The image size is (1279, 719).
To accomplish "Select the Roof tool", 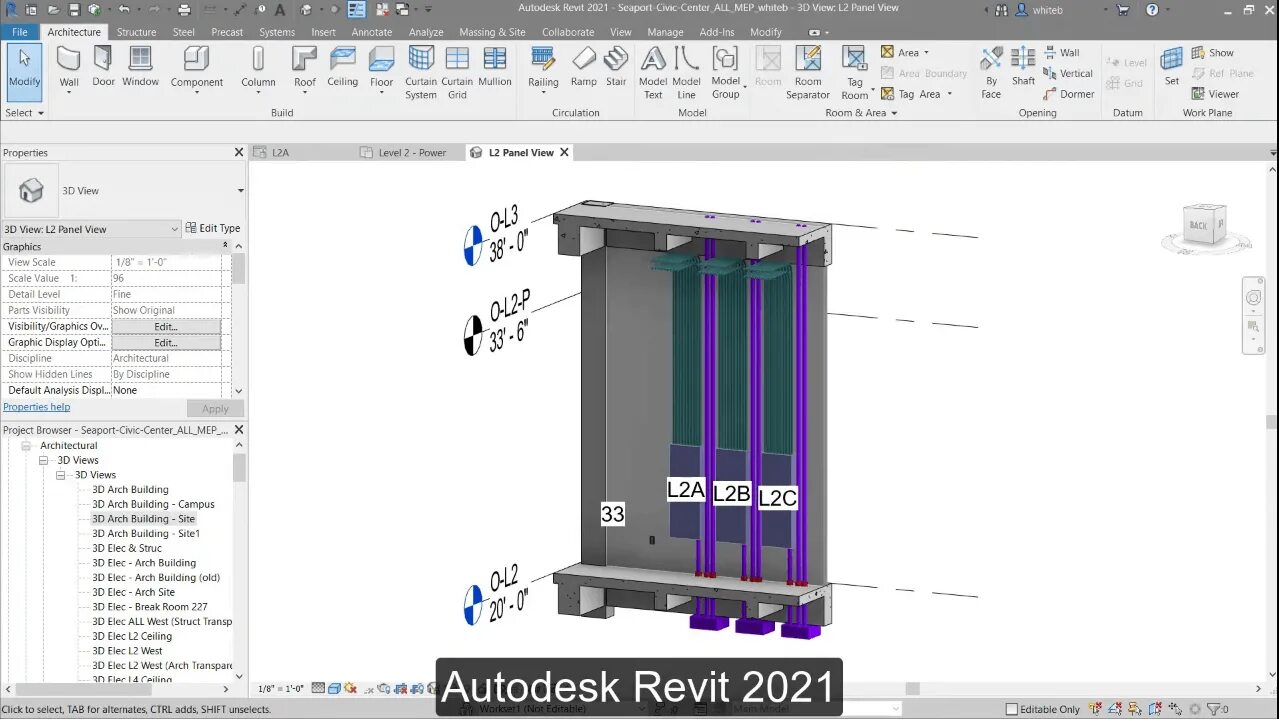I will (x=305, y=70).
